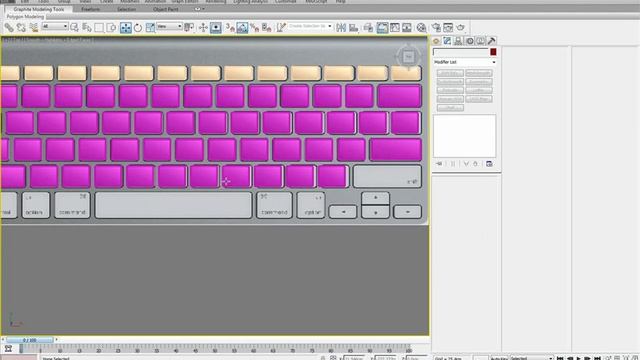Toggle the Window/Crossing selection mode
This screenshot has height=360, width=640.
pyautogui.click(x=111, y=28)
